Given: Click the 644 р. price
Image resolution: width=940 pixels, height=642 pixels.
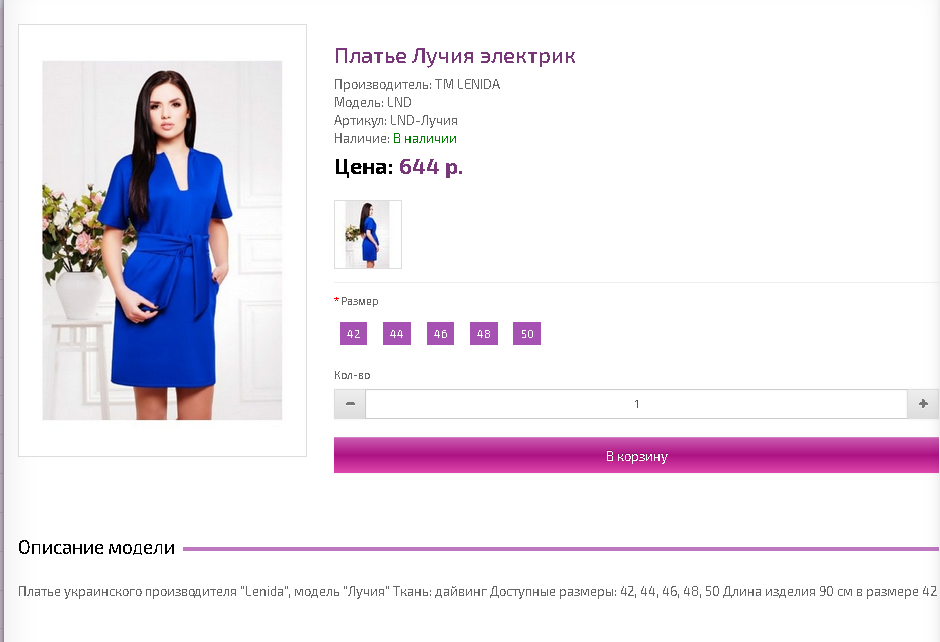Looking at the screenshot, I should [431, 167].
